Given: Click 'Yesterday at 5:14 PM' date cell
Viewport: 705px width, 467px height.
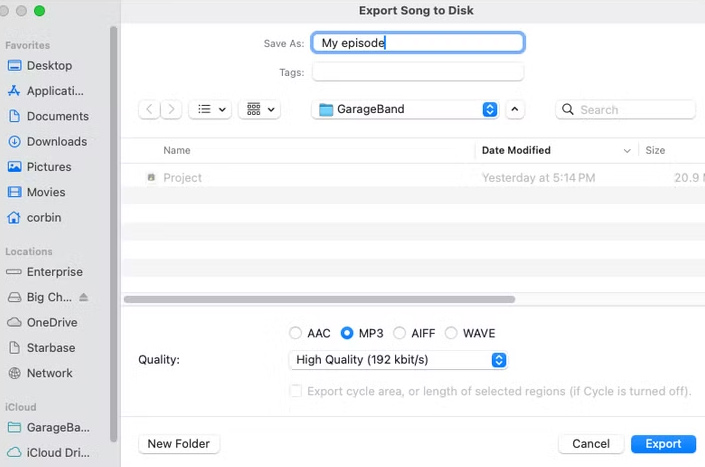Looking at the screenshot, I should point(539,178).
